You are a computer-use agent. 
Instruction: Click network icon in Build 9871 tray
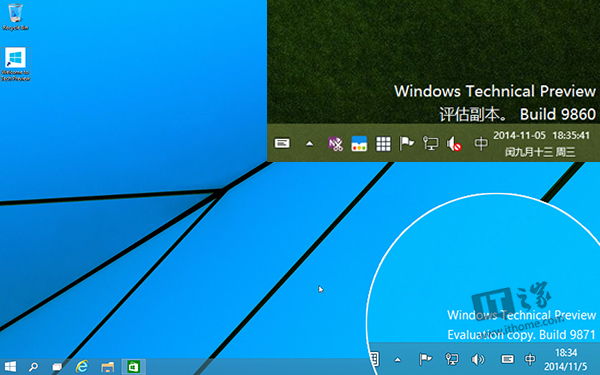[452, 359]
